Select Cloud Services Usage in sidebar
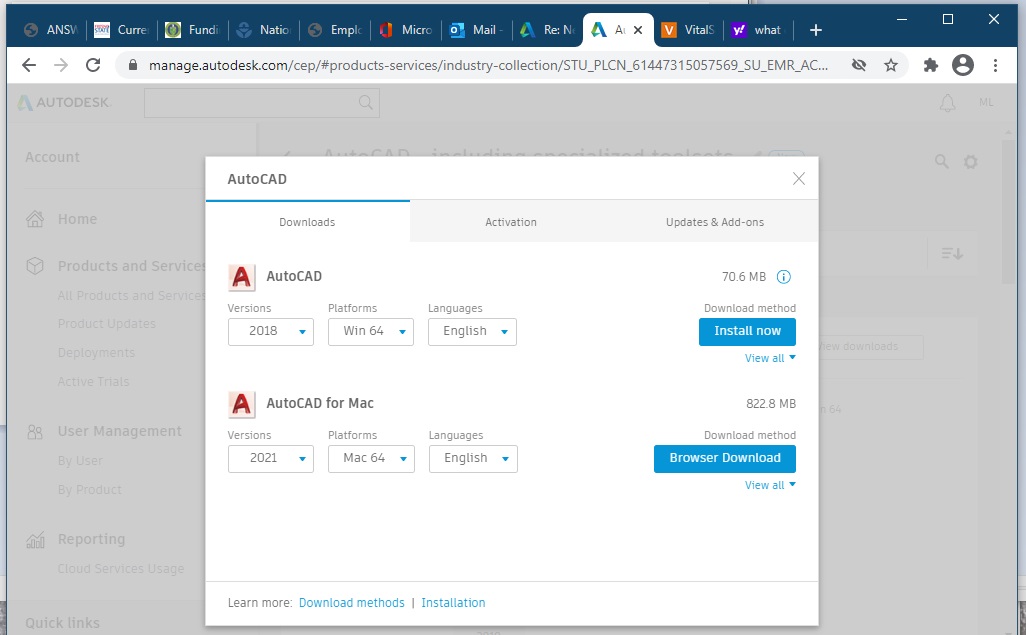This screenshot has height=635, width=1026. coord(121,568)
